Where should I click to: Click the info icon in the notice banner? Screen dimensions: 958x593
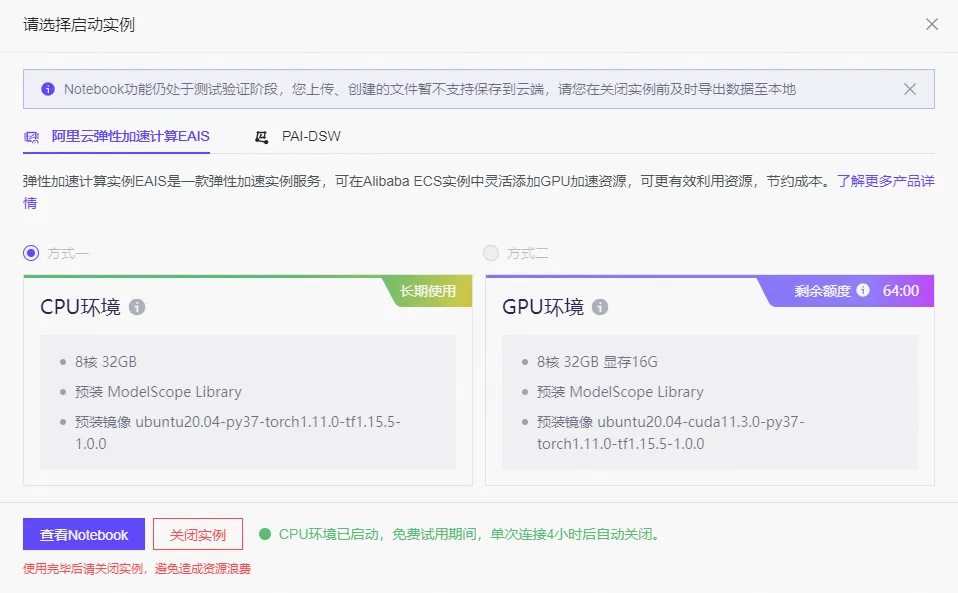coord(48,89)
